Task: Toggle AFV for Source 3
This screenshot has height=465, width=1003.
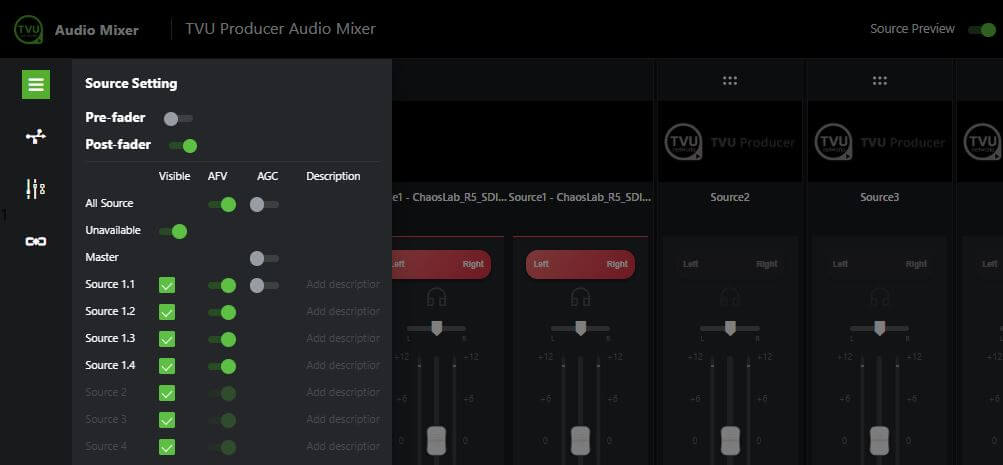Action: (222, 420)
